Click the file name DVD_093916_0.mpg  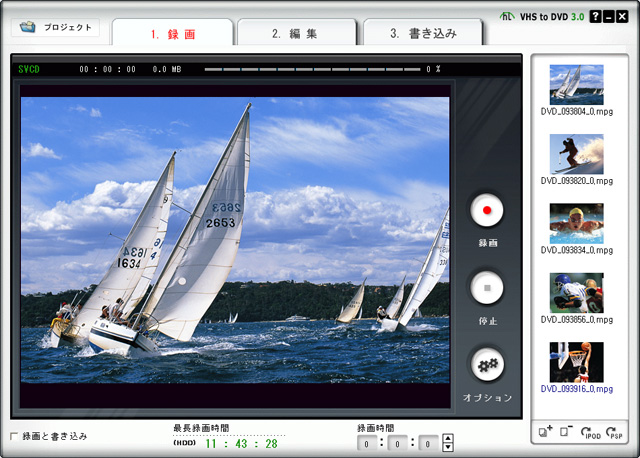[x=576, y=389]
